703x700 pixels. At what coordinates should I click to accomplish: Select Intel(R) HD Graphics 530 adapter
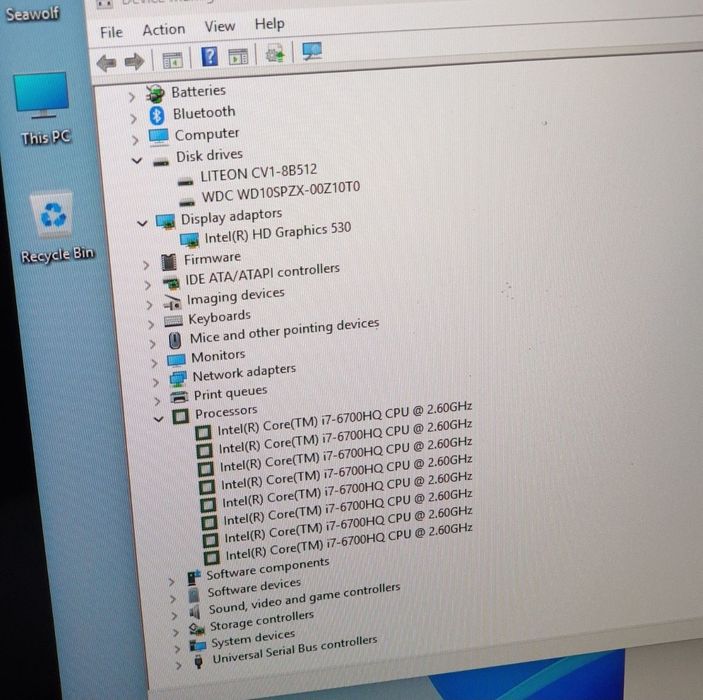pyautogui.click(x=278, y=233)
